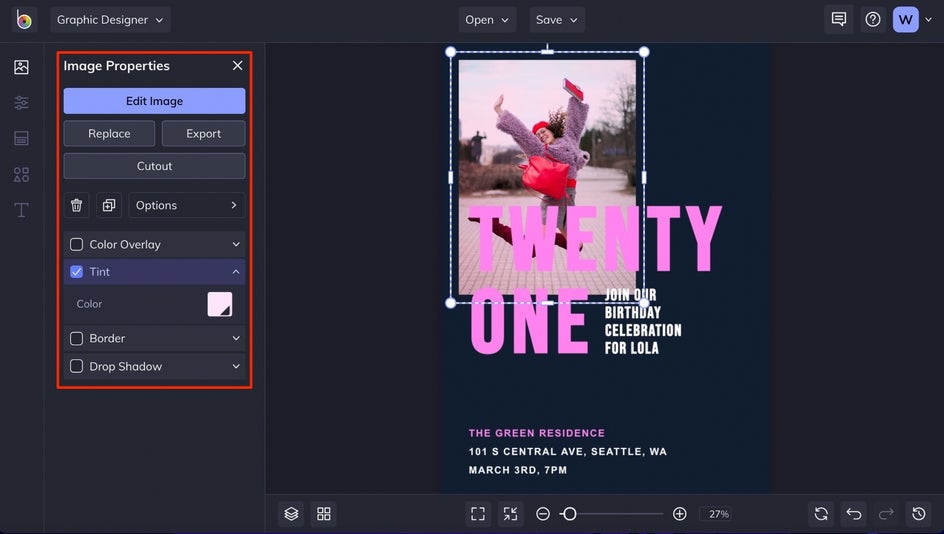Screen dimensions: 944x534
Task: Open the history icon
Action: point(919,514)
